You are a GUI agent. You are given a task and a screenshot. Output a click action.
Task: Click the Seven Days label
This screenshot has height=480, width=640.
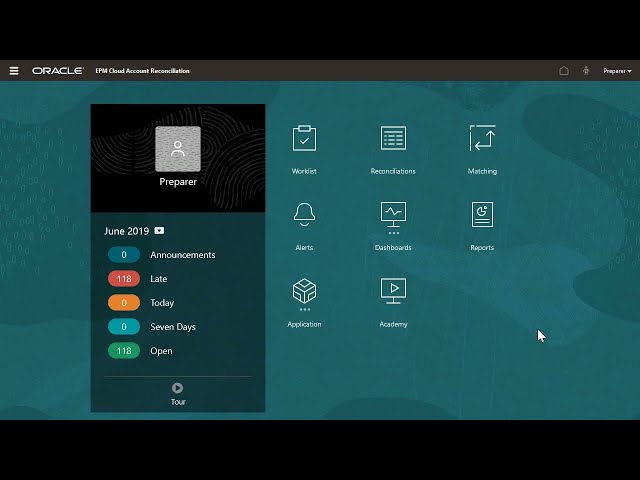(173, 327)
